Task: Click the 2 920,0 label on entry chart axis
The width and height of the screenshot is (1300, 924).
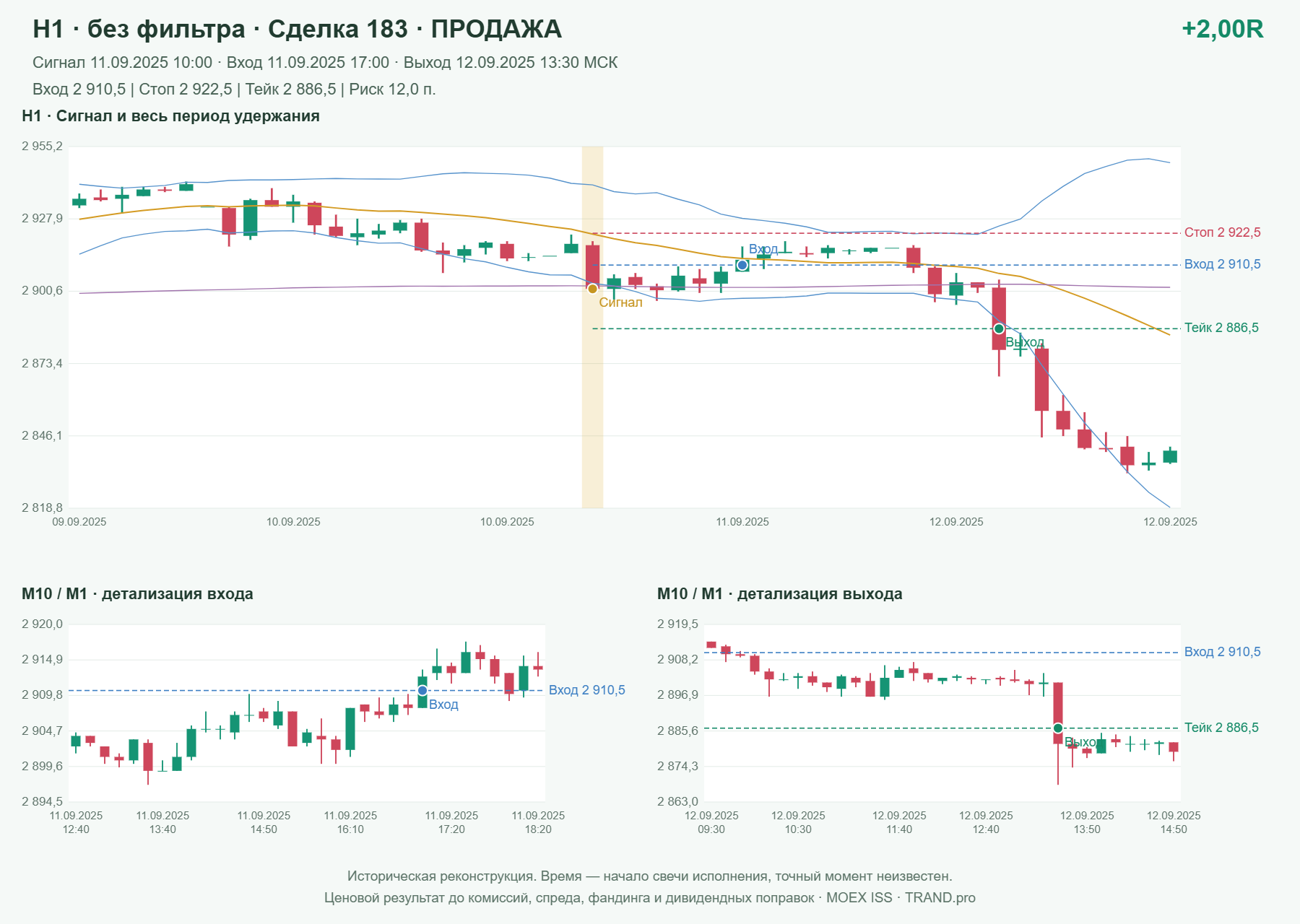Action: 42,624
